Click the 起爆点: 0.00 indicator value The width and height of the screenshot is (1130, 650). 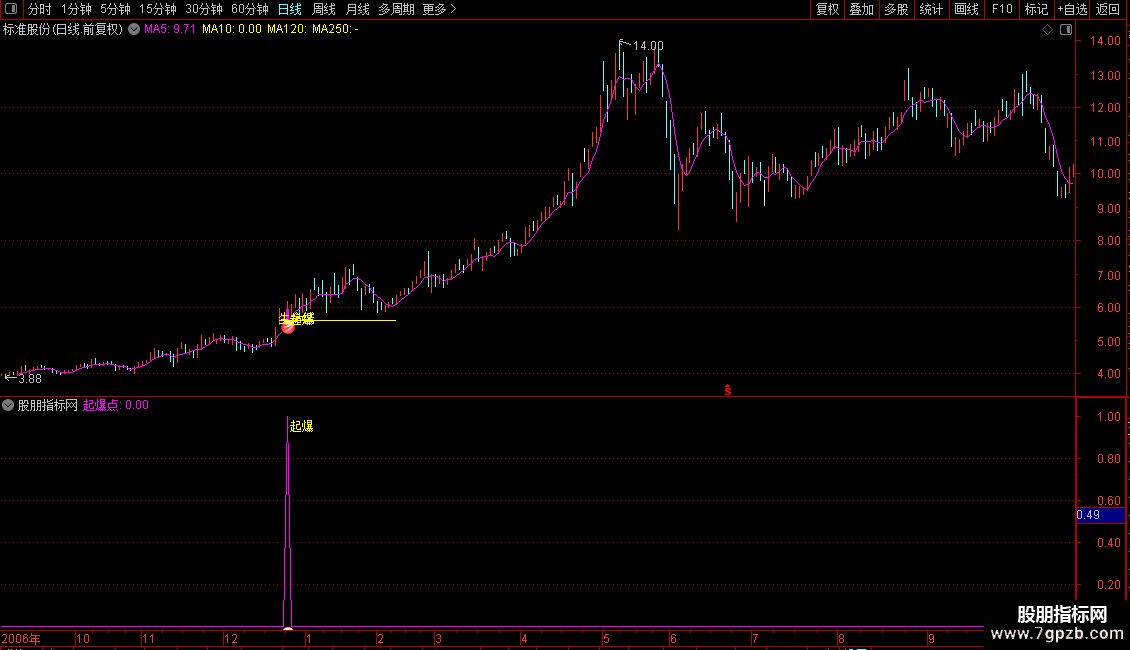tap(116, 405)
